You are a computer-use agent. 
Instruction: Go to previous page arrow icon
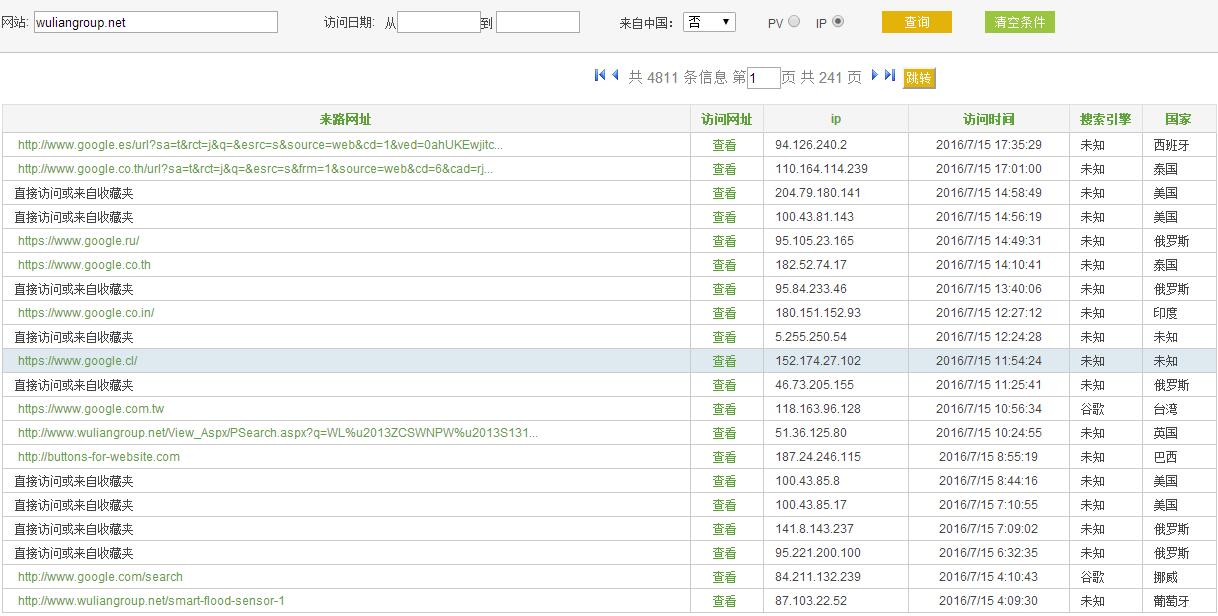[x=615, y=75]
